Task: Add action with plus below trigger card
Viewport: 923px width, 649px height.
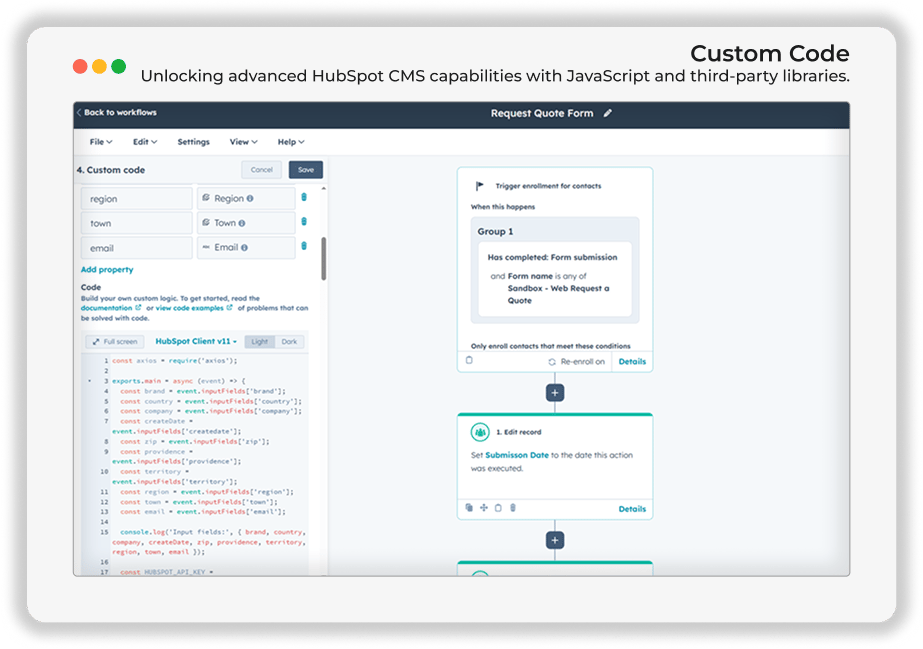Action: pos(555,392)
